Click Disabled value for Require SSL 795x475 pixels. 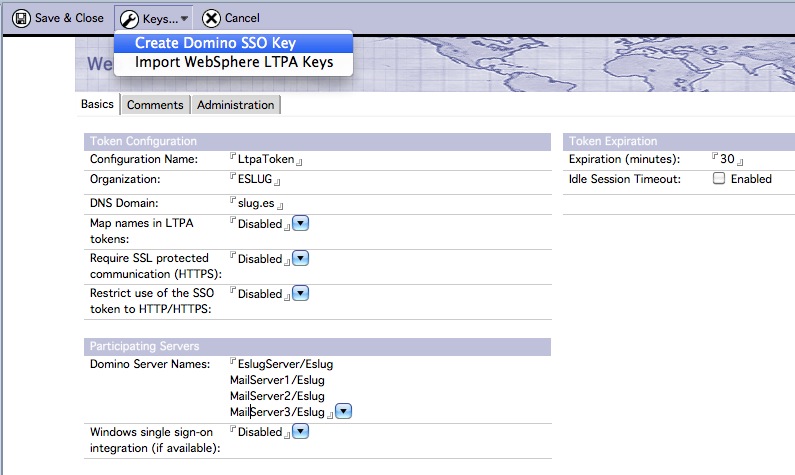(260, 259)
